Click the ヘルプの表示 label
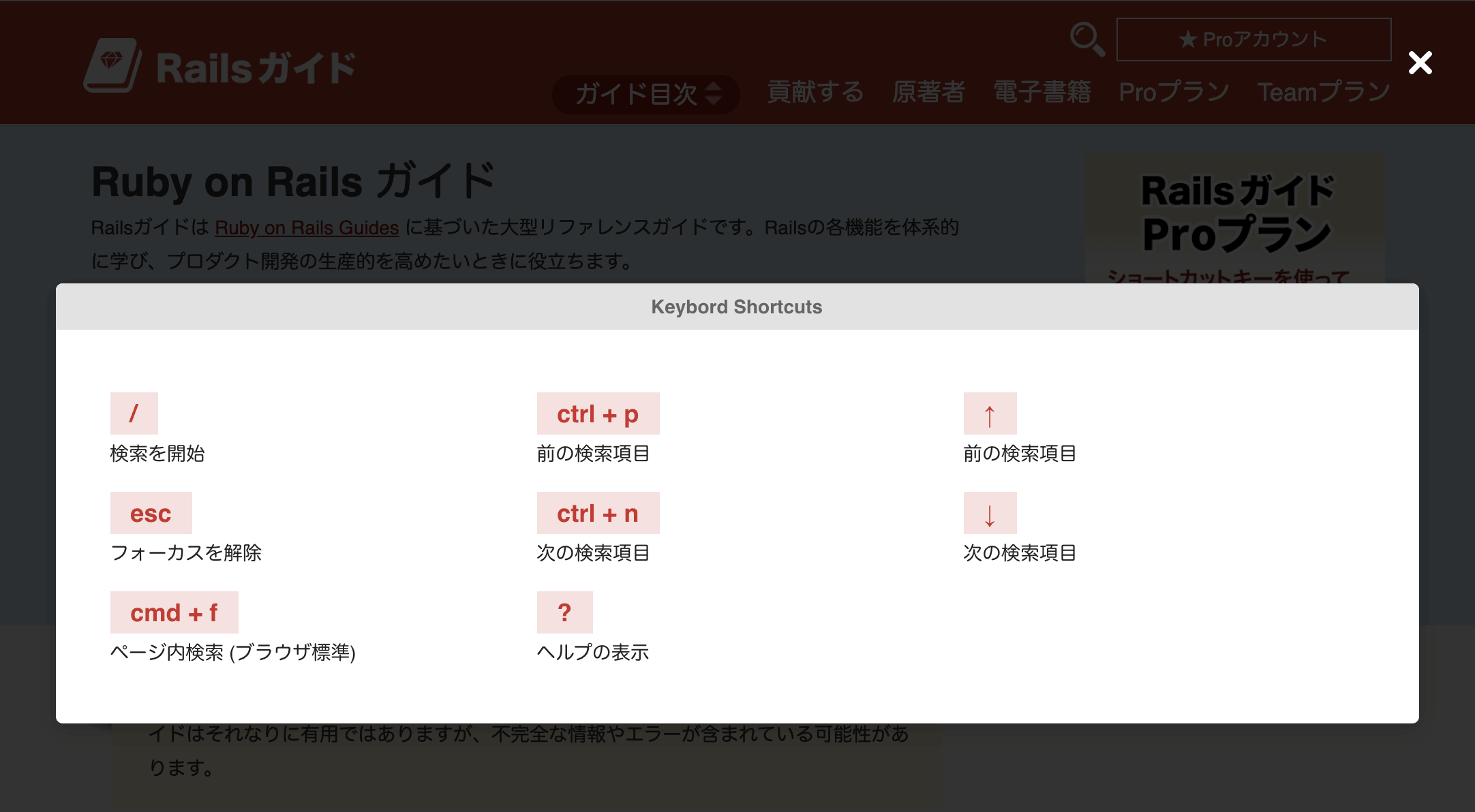 (593, 653)
